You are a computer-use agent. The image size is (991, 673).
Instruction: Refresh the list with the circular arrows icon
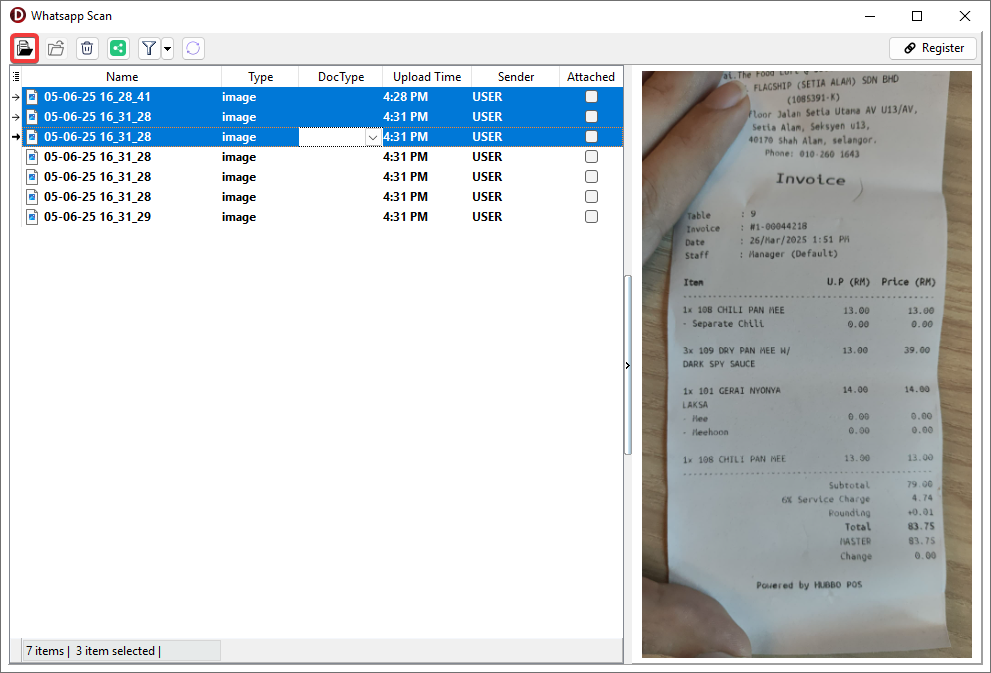click(x=193, y=48)
